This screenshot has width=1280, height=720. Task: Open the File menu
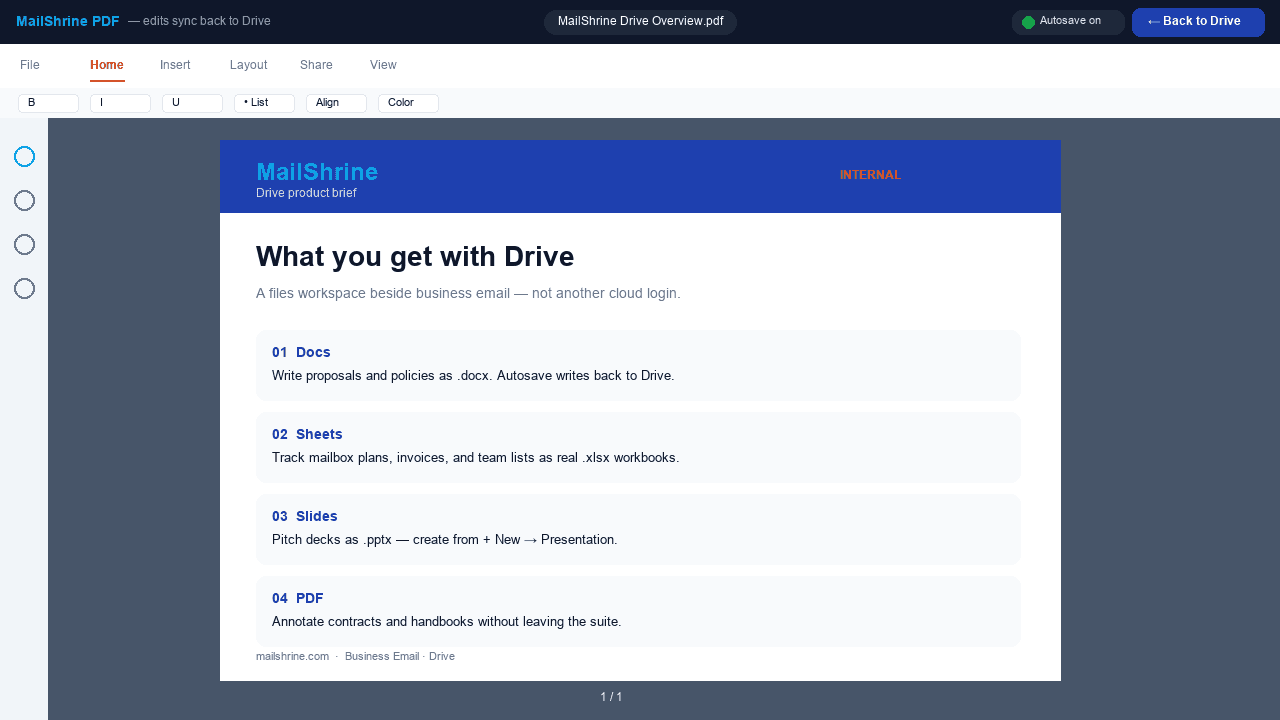click(30, 65)
